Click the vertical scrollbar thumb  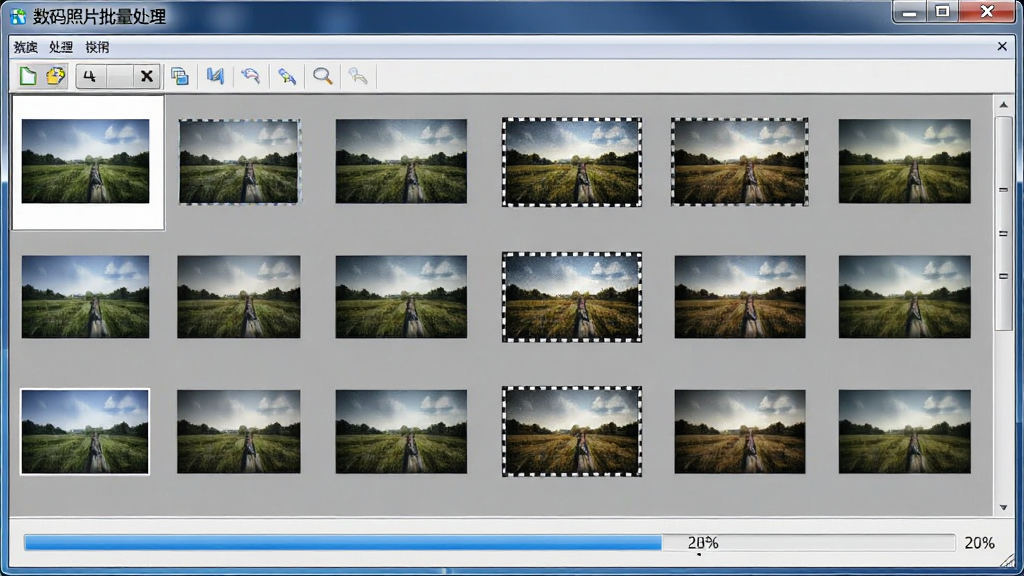pos(1004,223)
